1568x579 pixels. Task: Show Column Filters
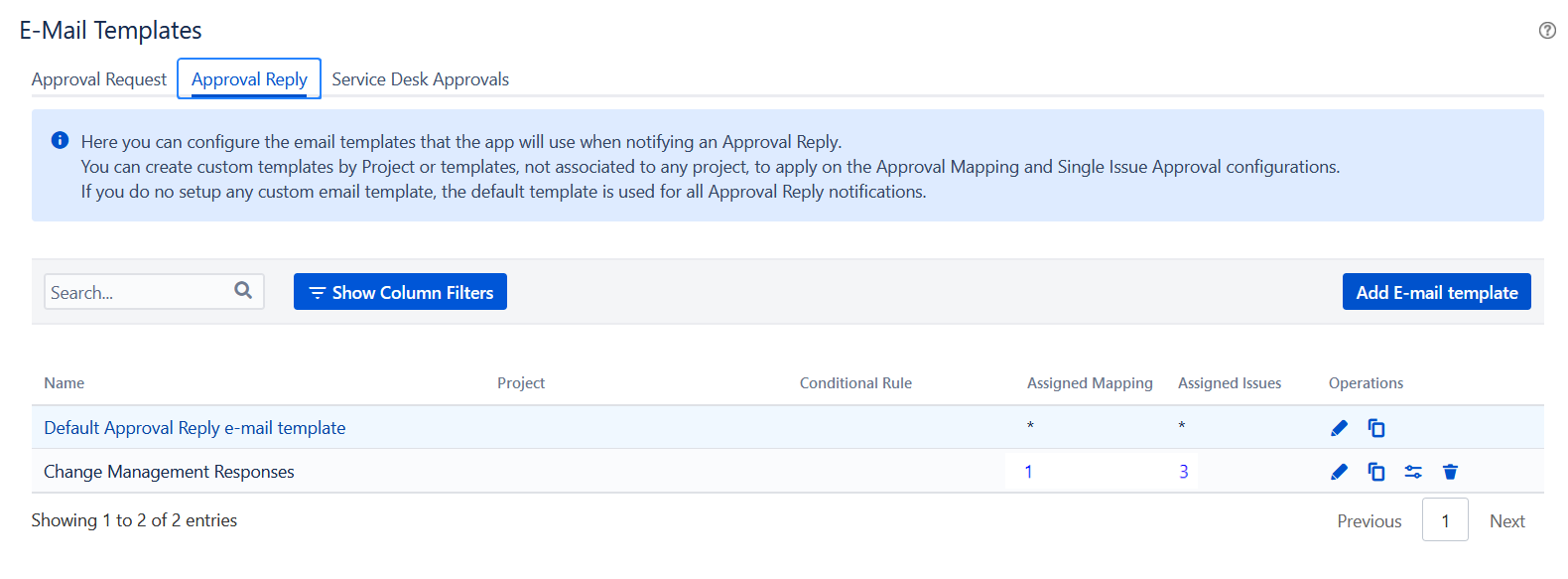point(400,292)
